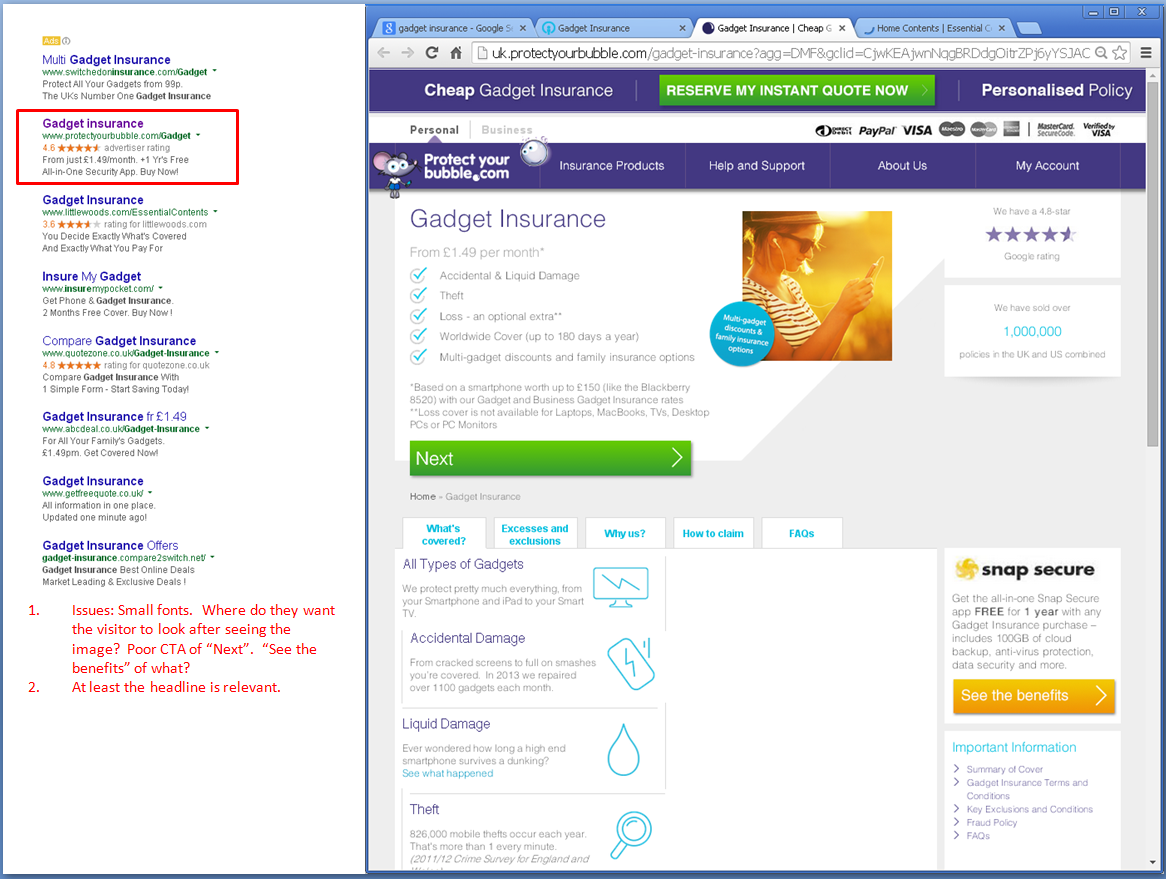The image size is (1166, 879).
Task: Click the Accidental & Liquid Damage checkmark
Action: coord(419,275)
